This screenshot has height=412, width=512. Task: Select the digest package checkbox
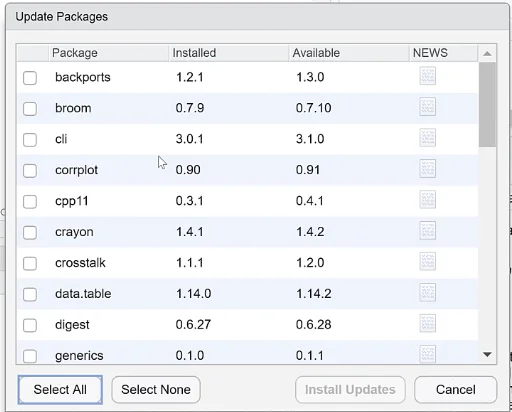30,325
